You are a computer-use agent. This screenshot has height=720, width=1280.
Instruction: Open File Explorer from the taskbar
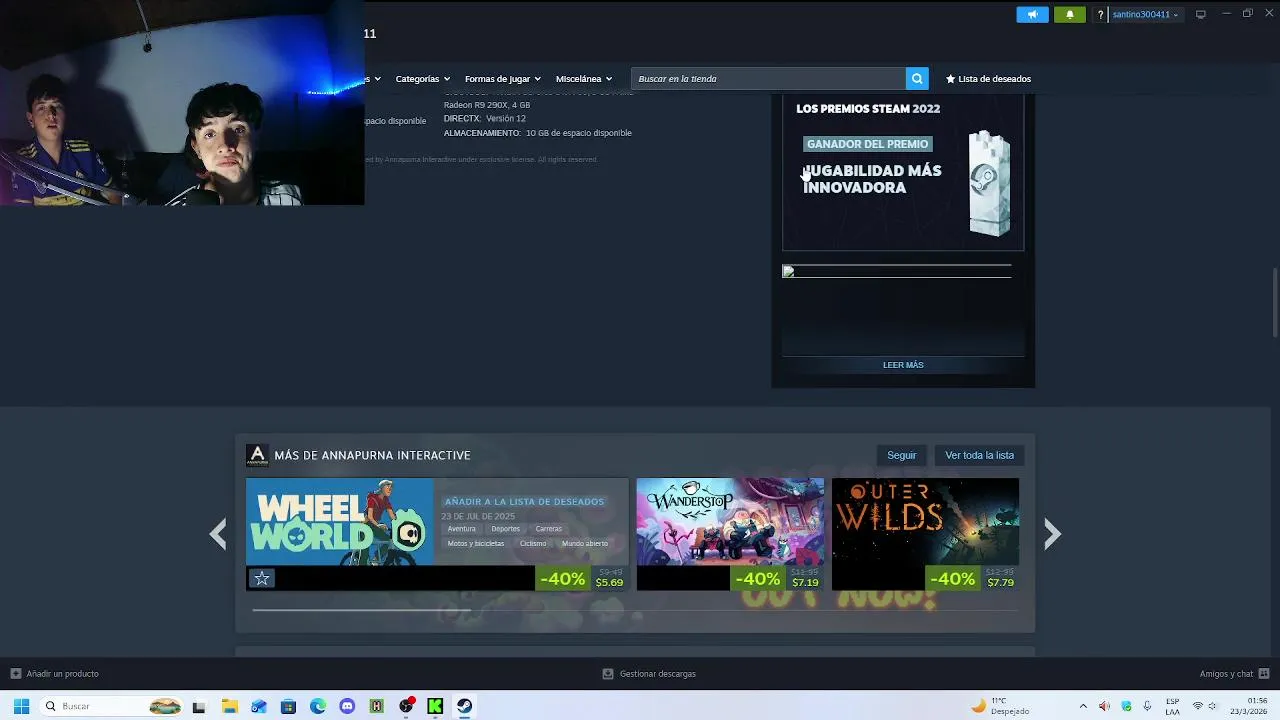coord(229,706)
